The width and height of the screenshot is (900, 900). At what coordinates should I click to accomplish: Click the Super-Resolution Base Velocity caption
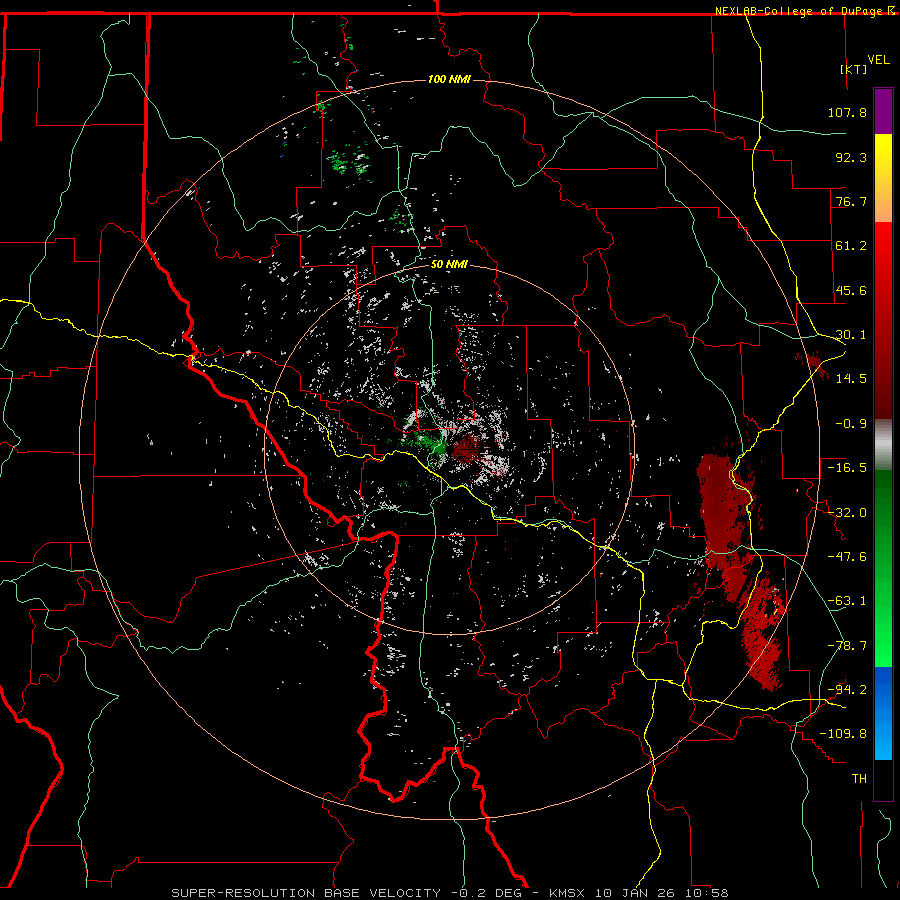(450, 893)
